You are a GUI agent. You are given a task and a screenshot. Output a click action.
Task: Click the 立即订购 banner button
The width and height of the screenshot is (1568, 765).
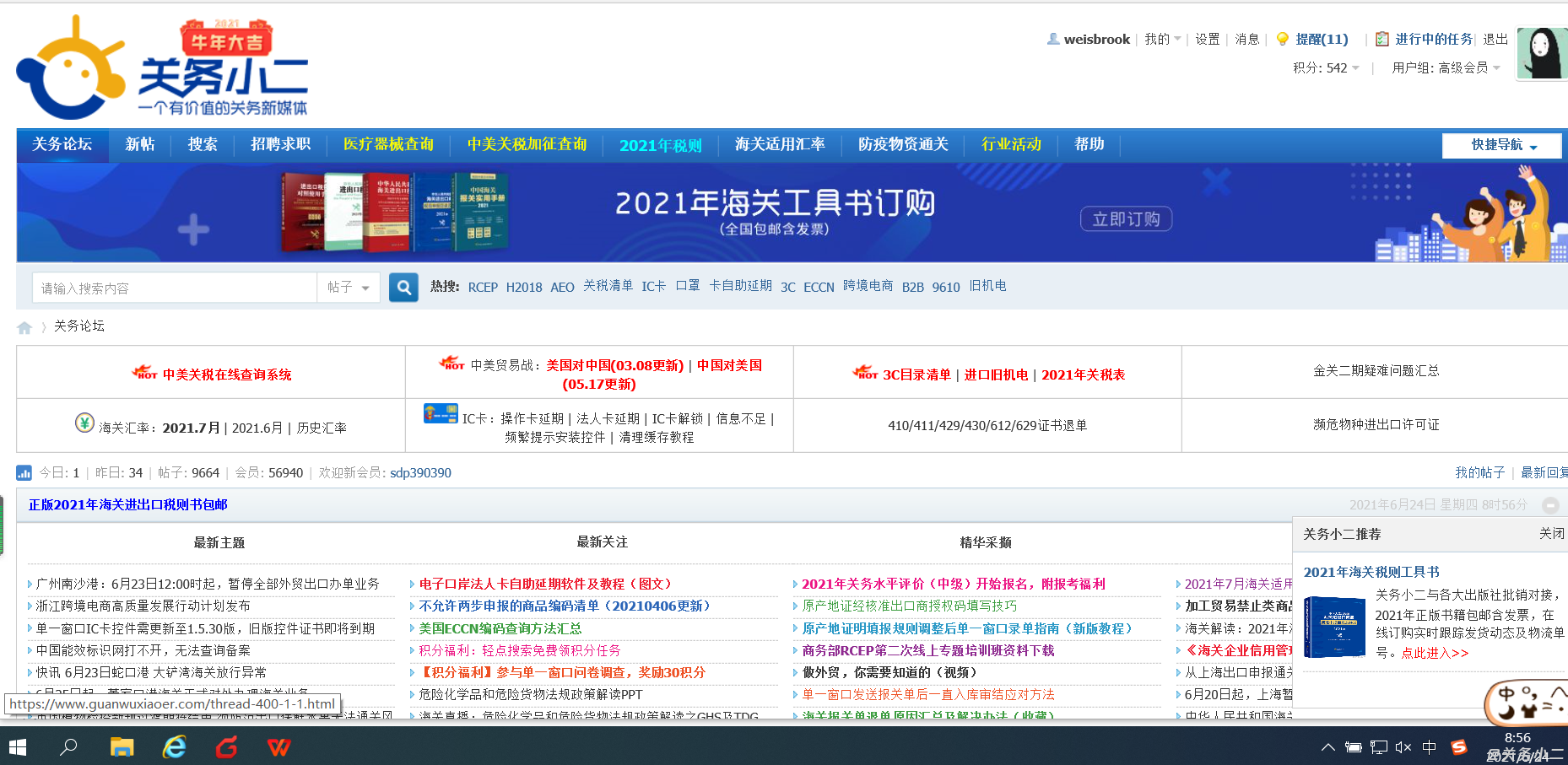tap(1126, 219)
